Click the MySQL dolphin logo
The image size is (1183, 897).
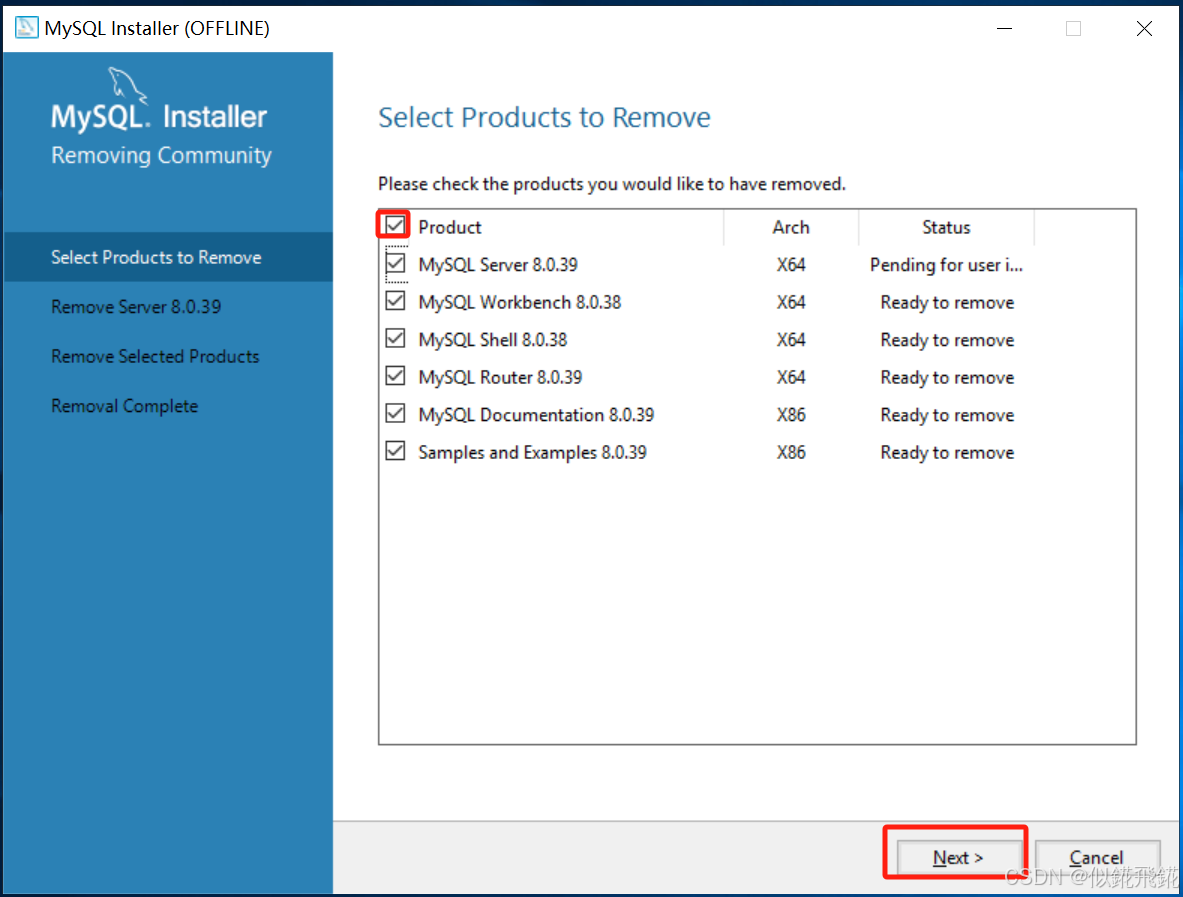click(127, 84)
